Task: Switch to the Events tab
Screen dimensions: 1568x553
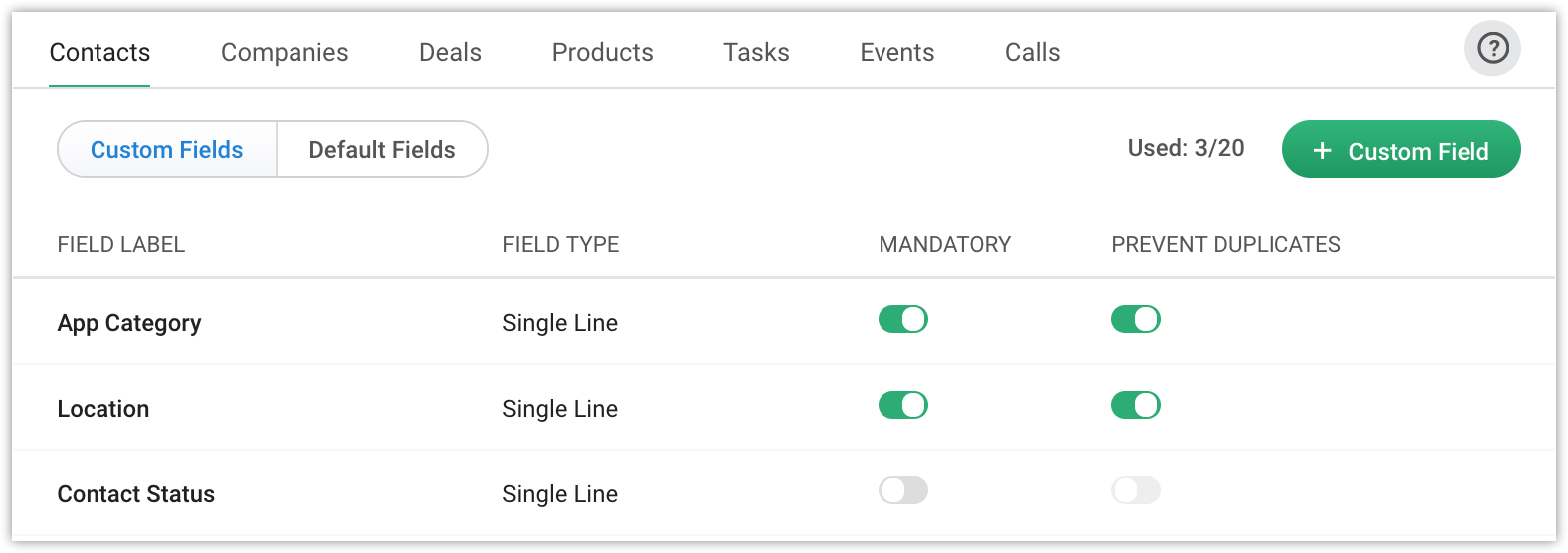Action: tap(896, 52)
